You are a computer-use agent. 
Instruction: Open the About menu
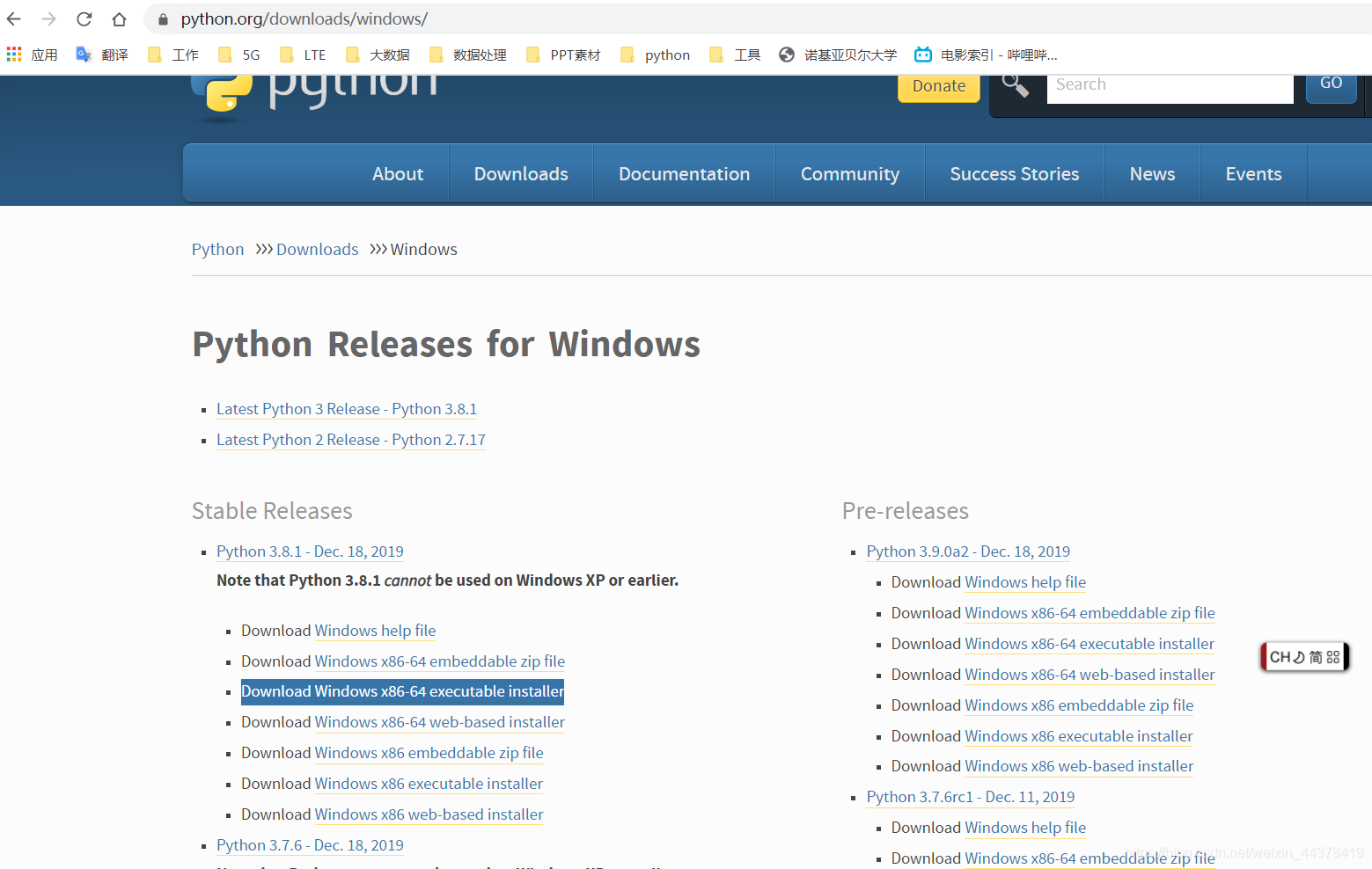pyautogui.click(x=398, y=174)
